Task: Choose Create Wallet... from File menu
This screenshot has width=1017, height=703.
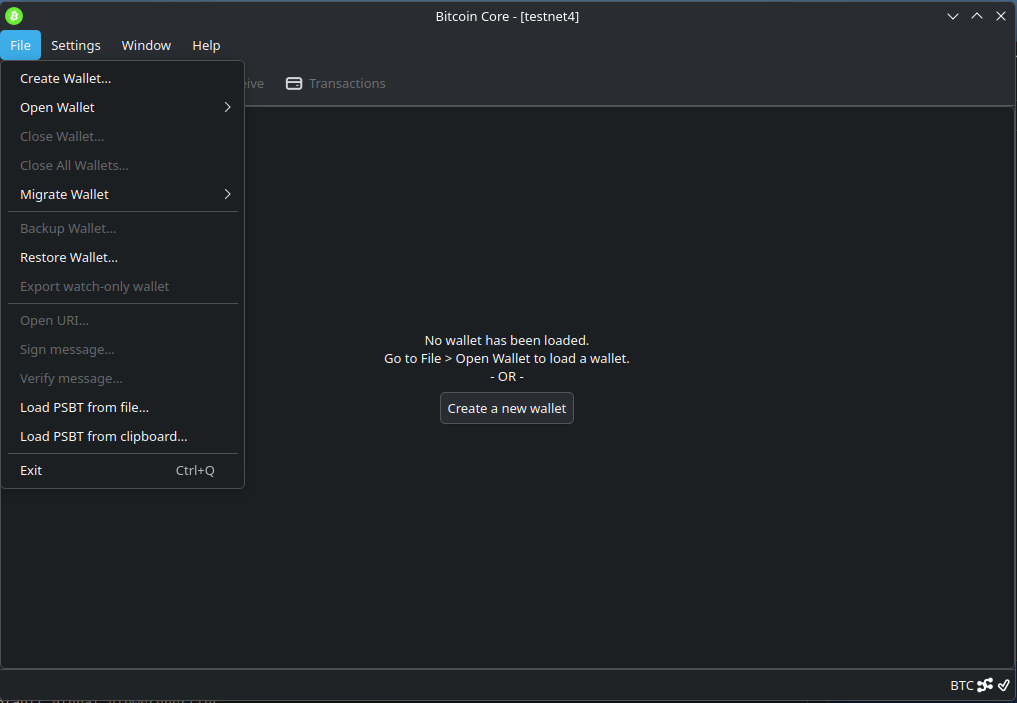Action: point(123,78)
